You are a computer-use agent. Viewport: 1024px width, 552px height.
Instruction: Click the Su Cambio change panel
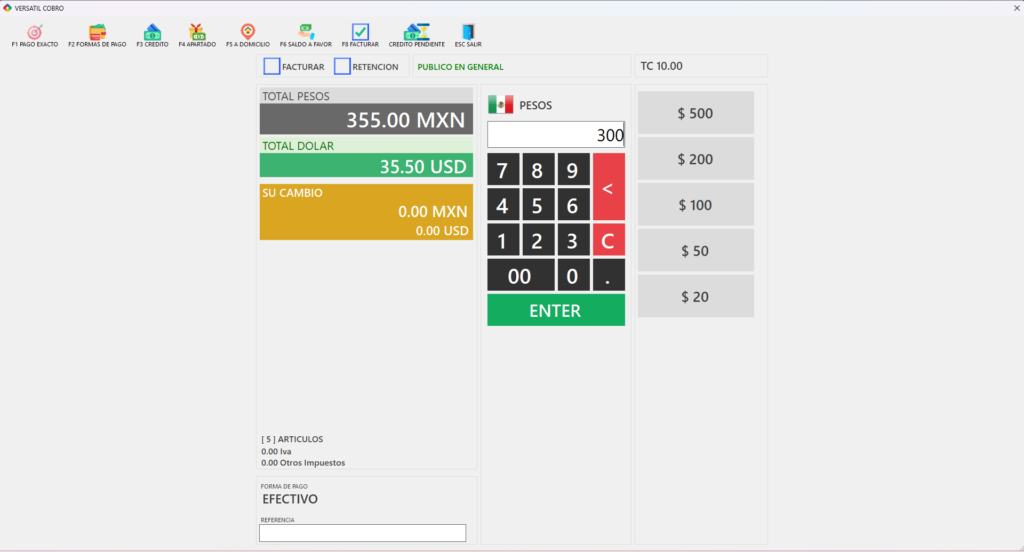coord(366,212)
